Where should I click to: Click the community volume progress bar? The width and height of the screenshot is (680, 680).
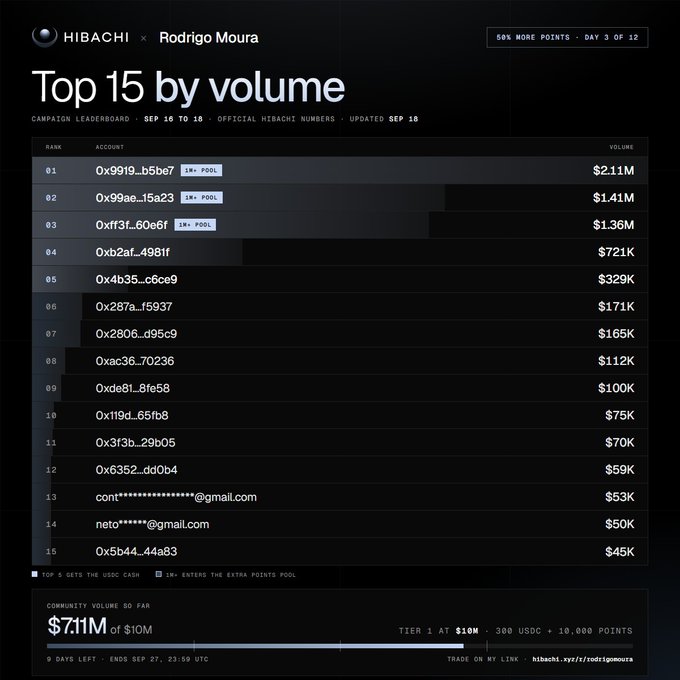click(340, 646)
